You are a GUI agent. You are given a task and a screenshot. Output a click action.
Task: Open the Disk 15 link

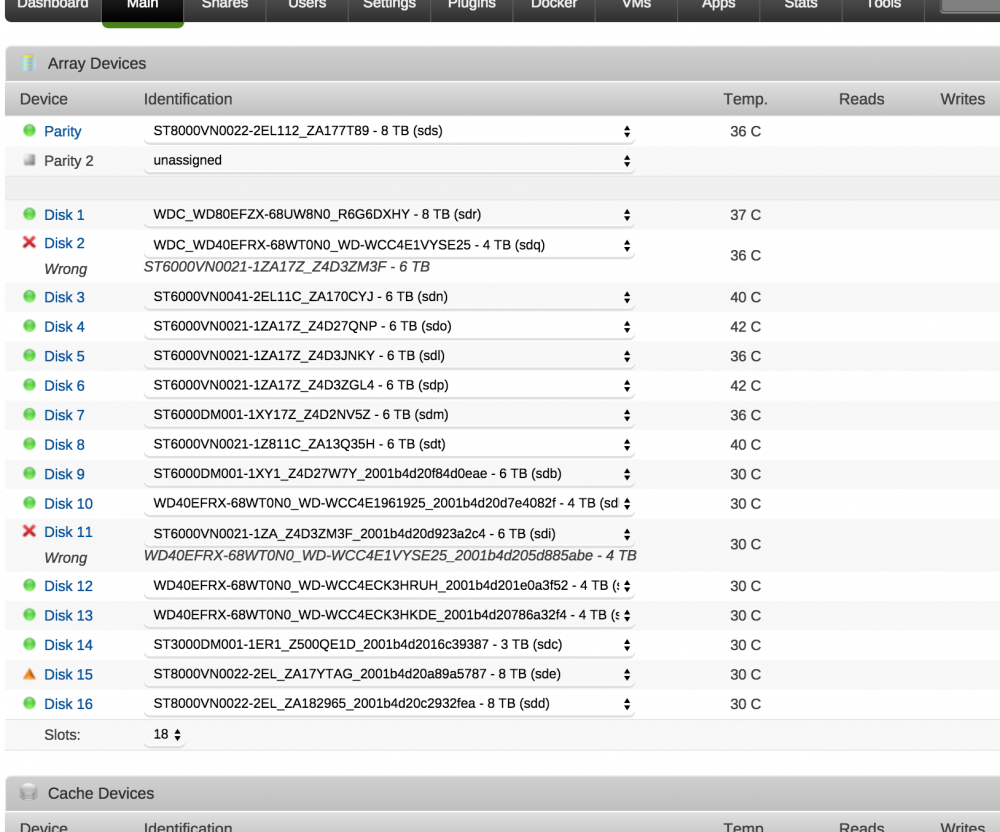pos(68,674)
